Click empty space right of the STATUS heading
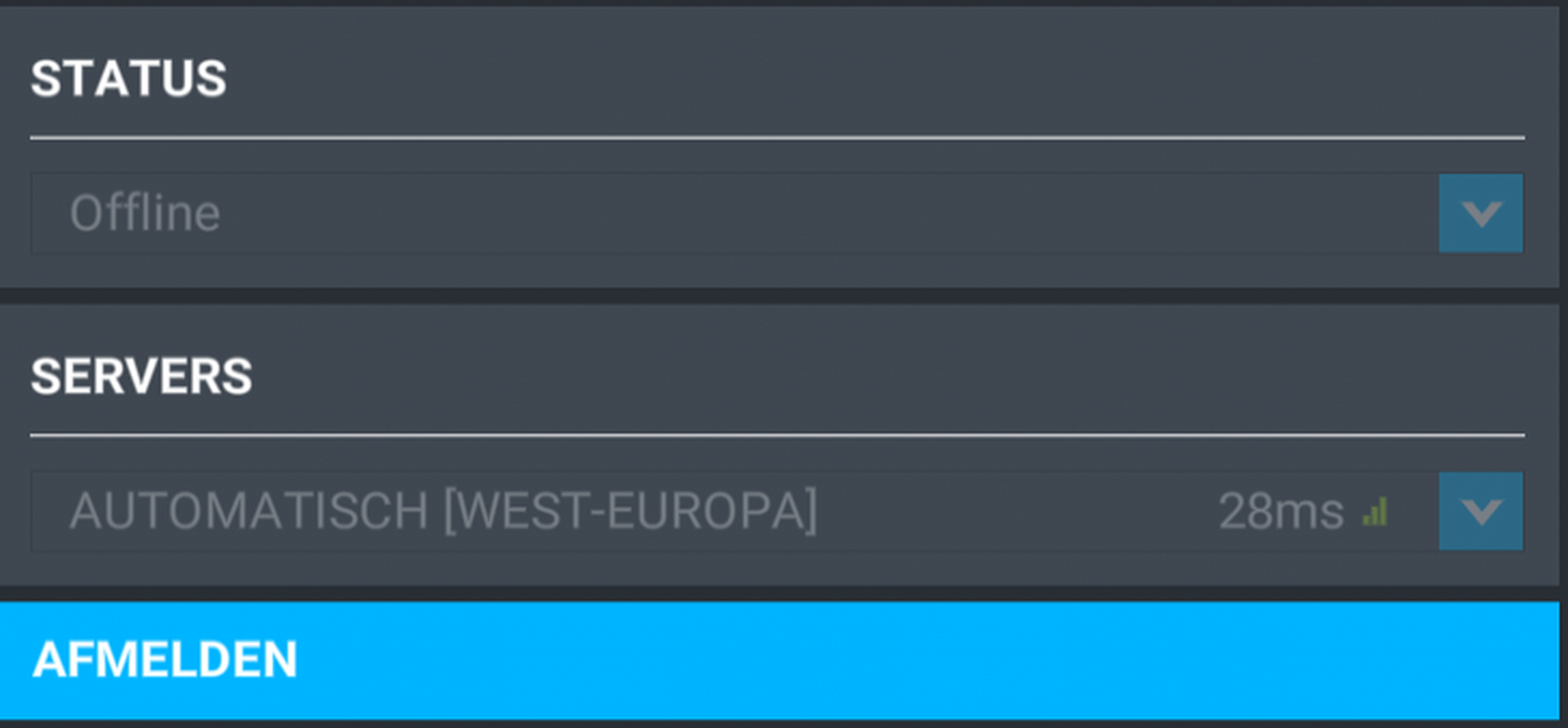1568x728 pixels. point(878,79)
